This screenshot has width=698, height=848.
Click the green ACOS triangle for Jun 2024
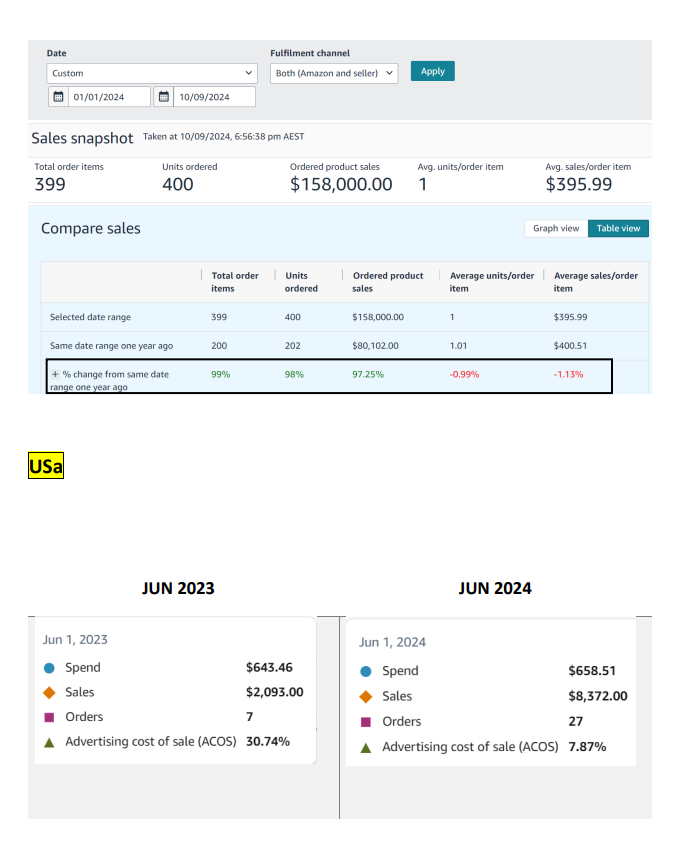click(x=365, y=747)
